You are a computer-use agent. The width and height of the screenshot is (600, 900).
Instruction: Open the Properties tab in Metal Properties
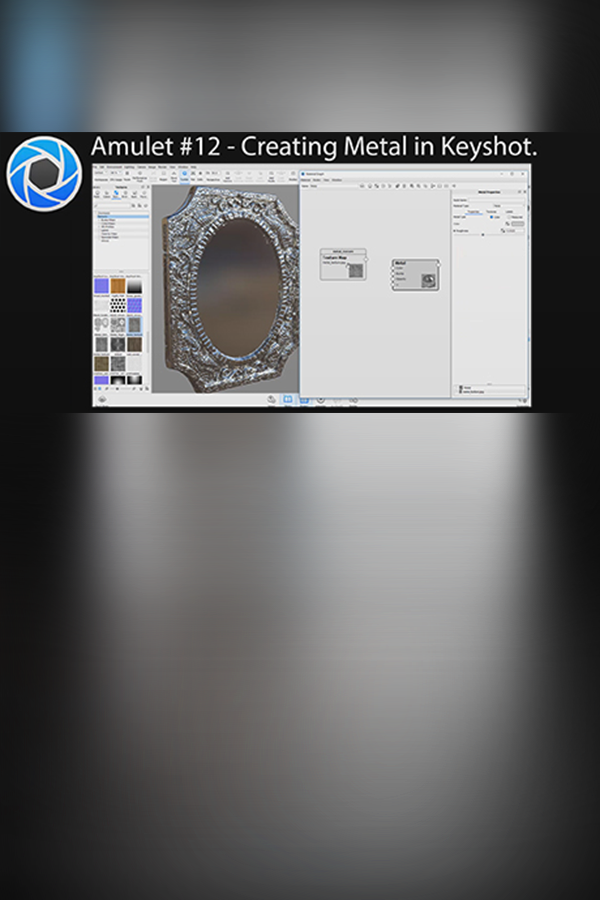[x=474, y=212]
